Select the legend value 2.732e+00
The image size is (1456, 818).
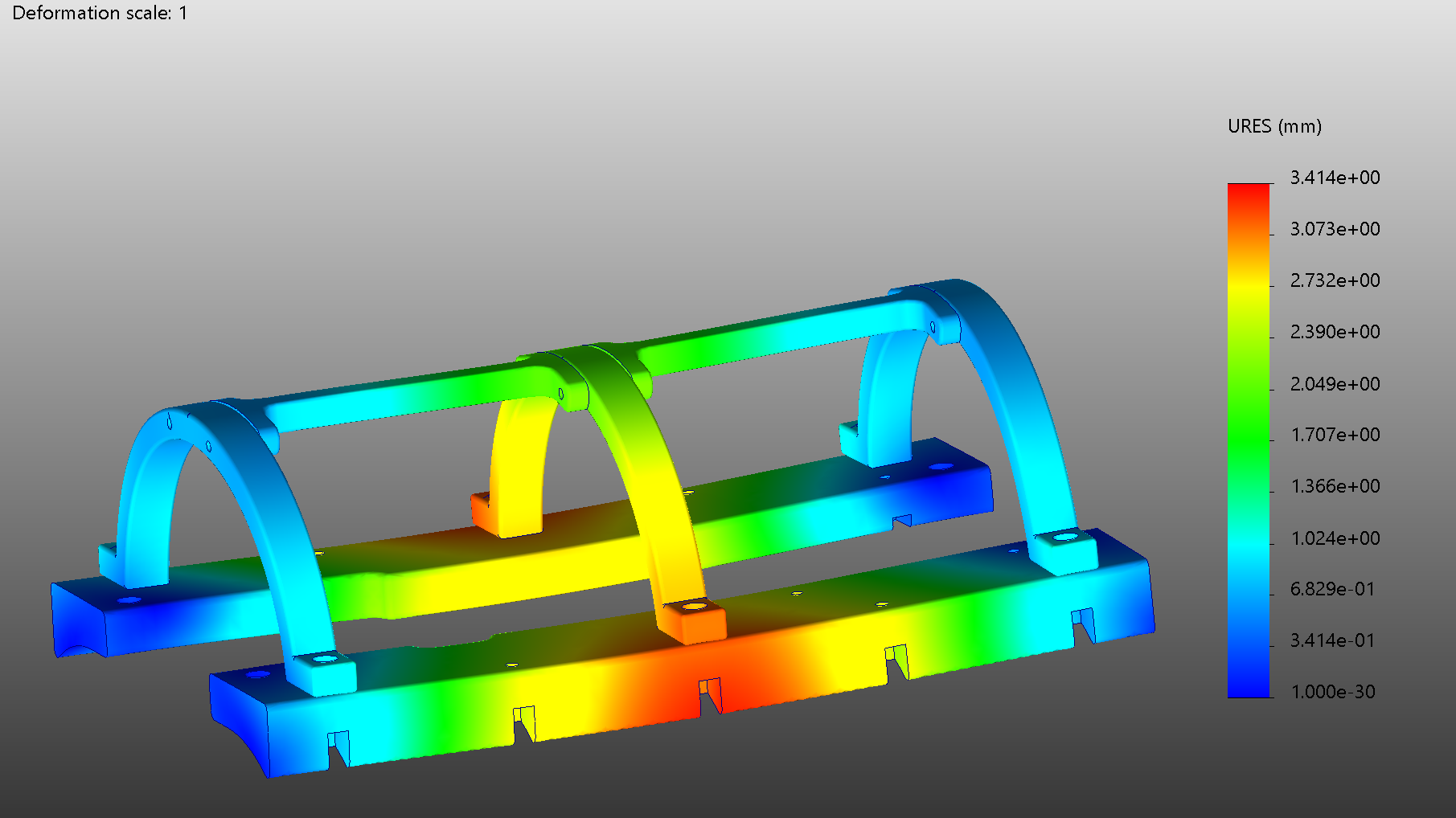coord(1335,280)
